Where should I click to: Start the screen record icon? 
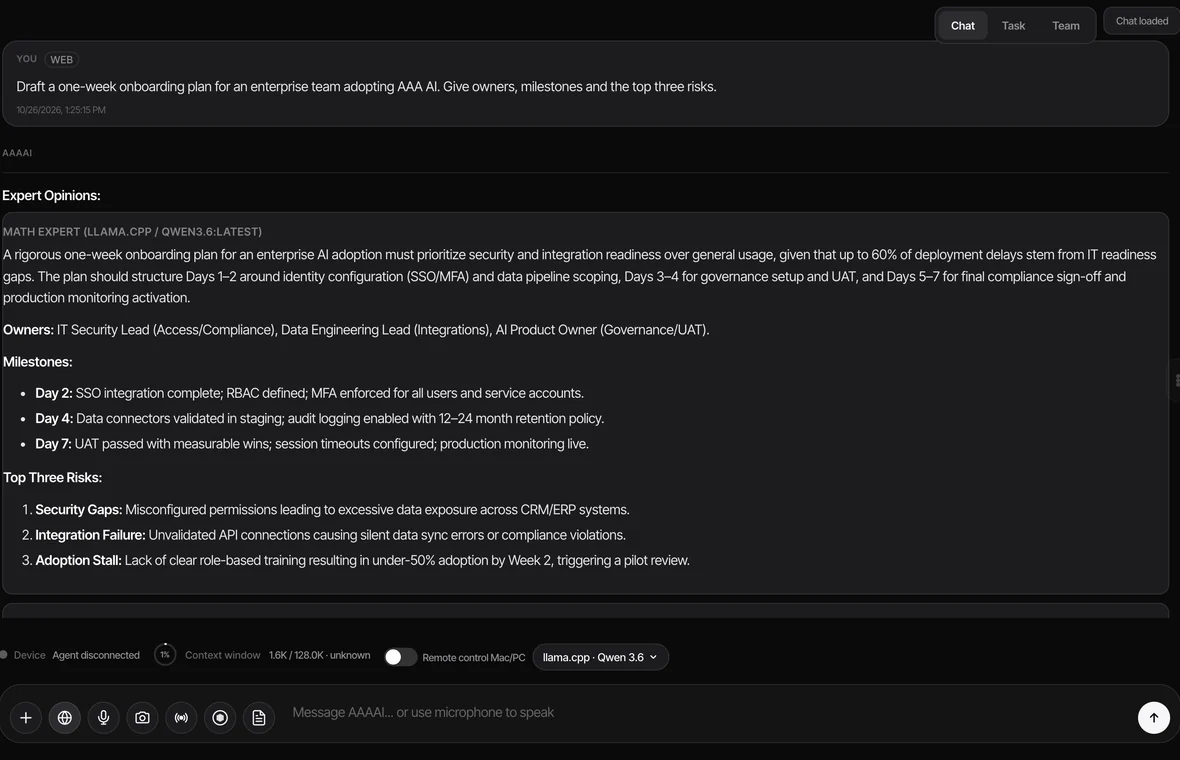pyautogui.click(x=220, y=718)
